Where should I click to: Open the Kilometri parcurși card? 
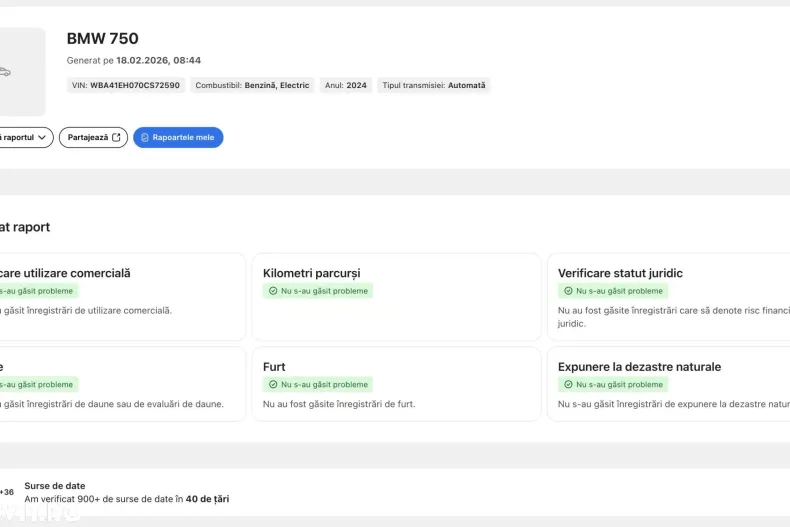397,297
